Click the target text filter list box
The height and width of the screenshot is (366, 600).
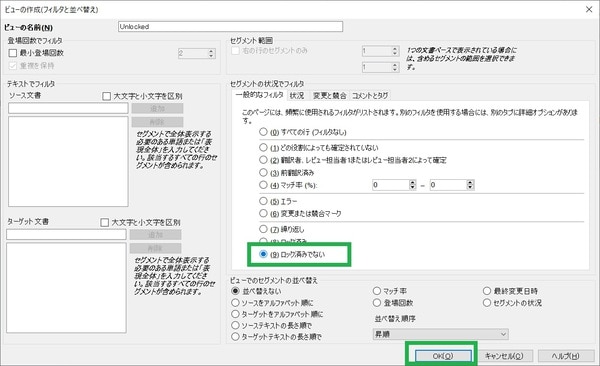[x=66, y=288]
